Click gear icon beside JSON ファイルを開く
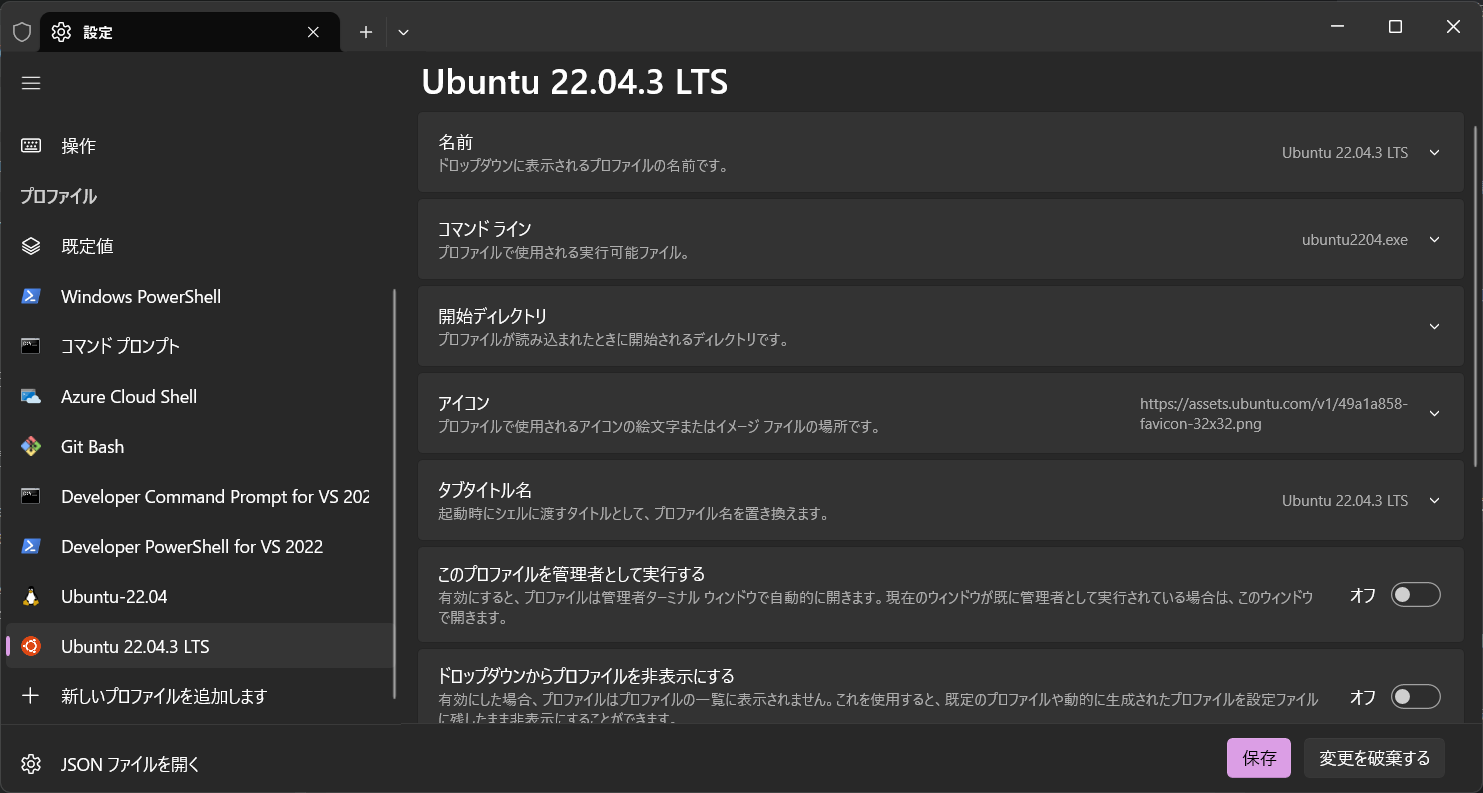 (x=31, y=765)
